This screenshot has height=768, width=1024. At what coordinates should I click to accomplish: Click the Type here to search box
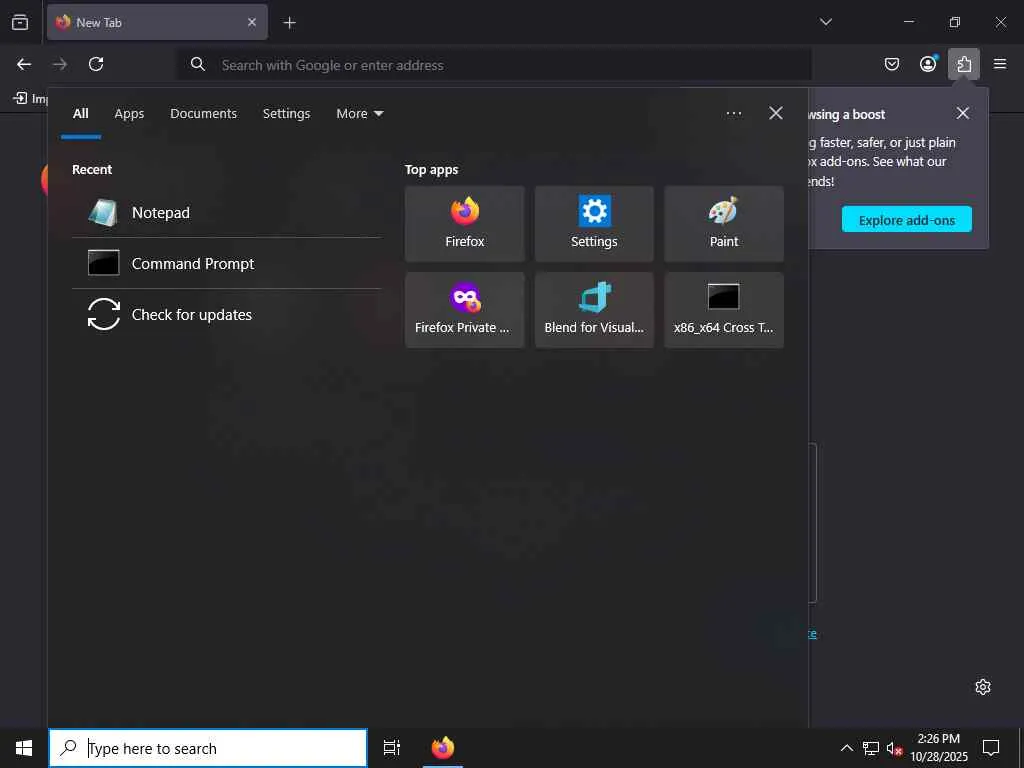[208, 748]
